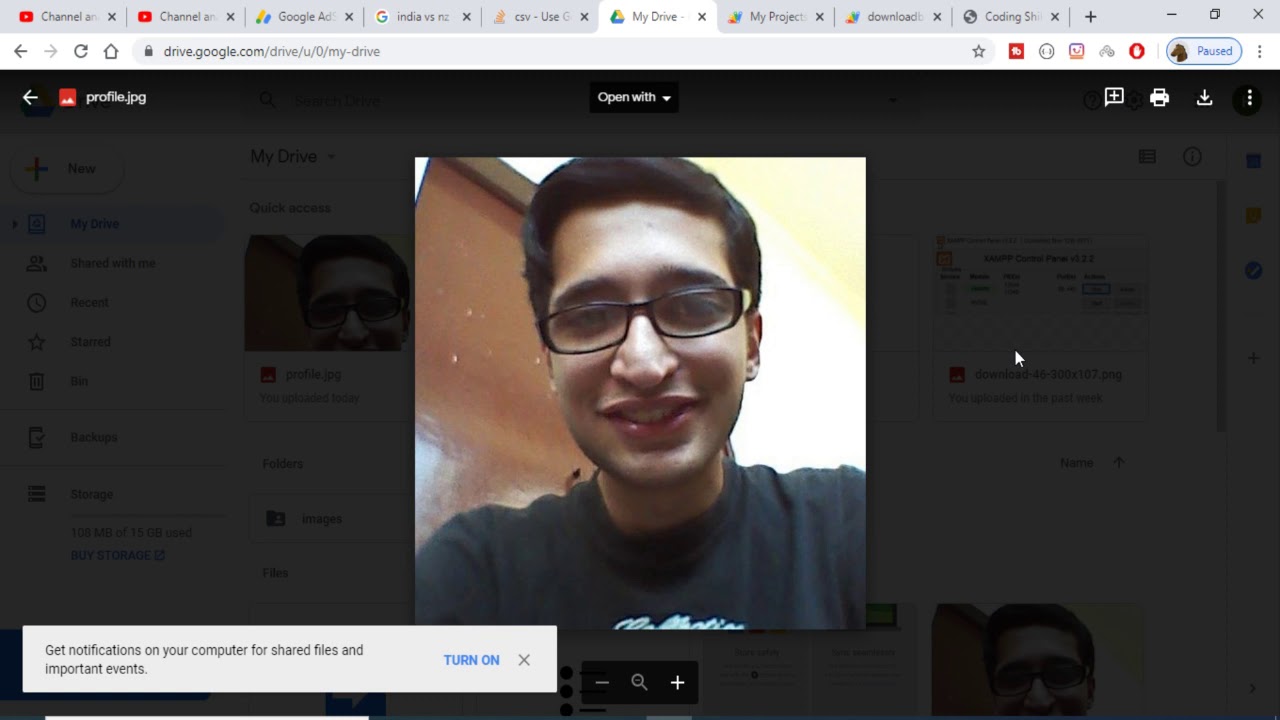The height and width of the screenshot is (720, 1280).
Task: Click the back arrow to close preview
Action: click(x=30, y=97)
